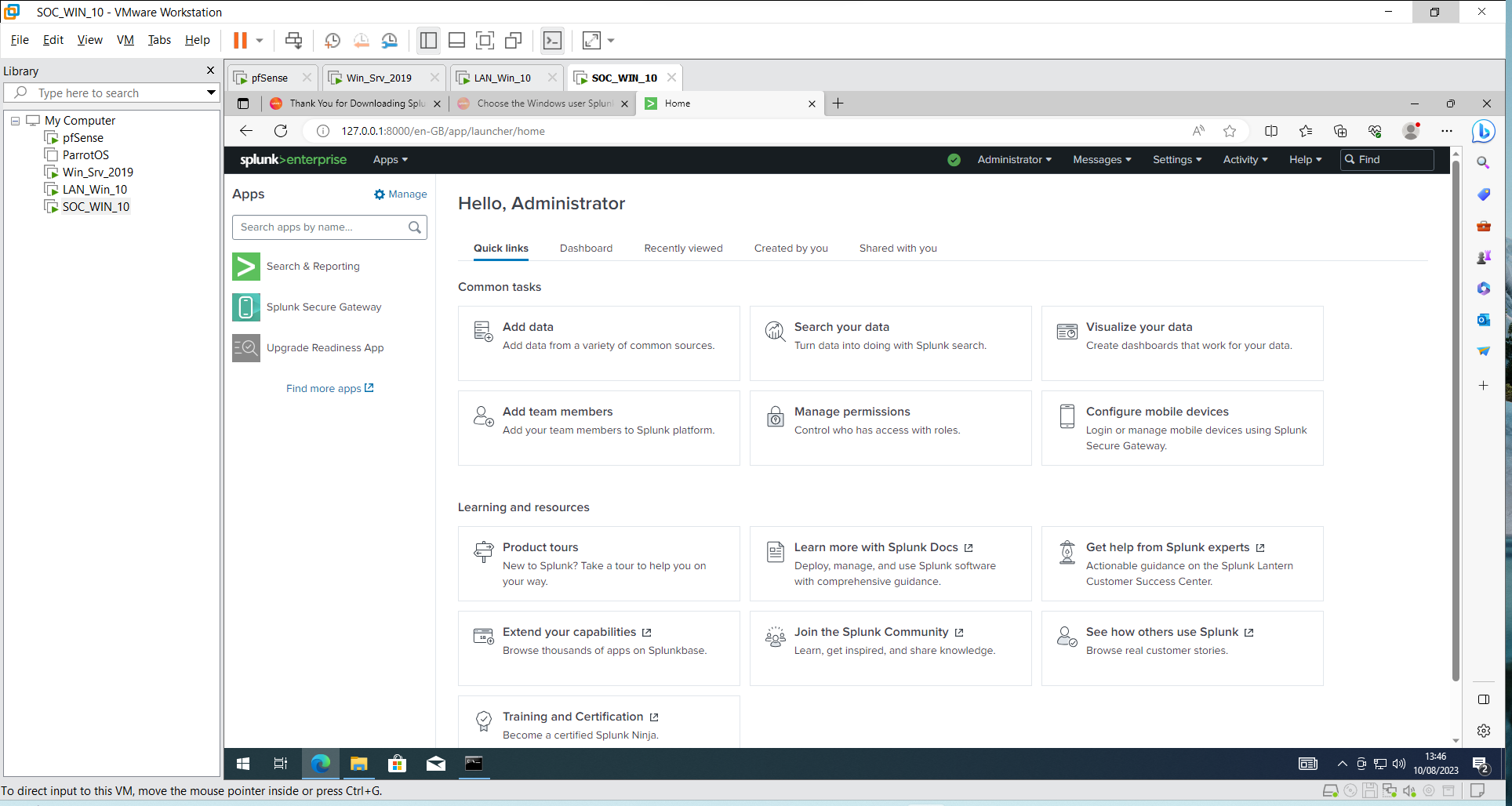
Task: Open VMware console view icon
Action: coord(552,41)
